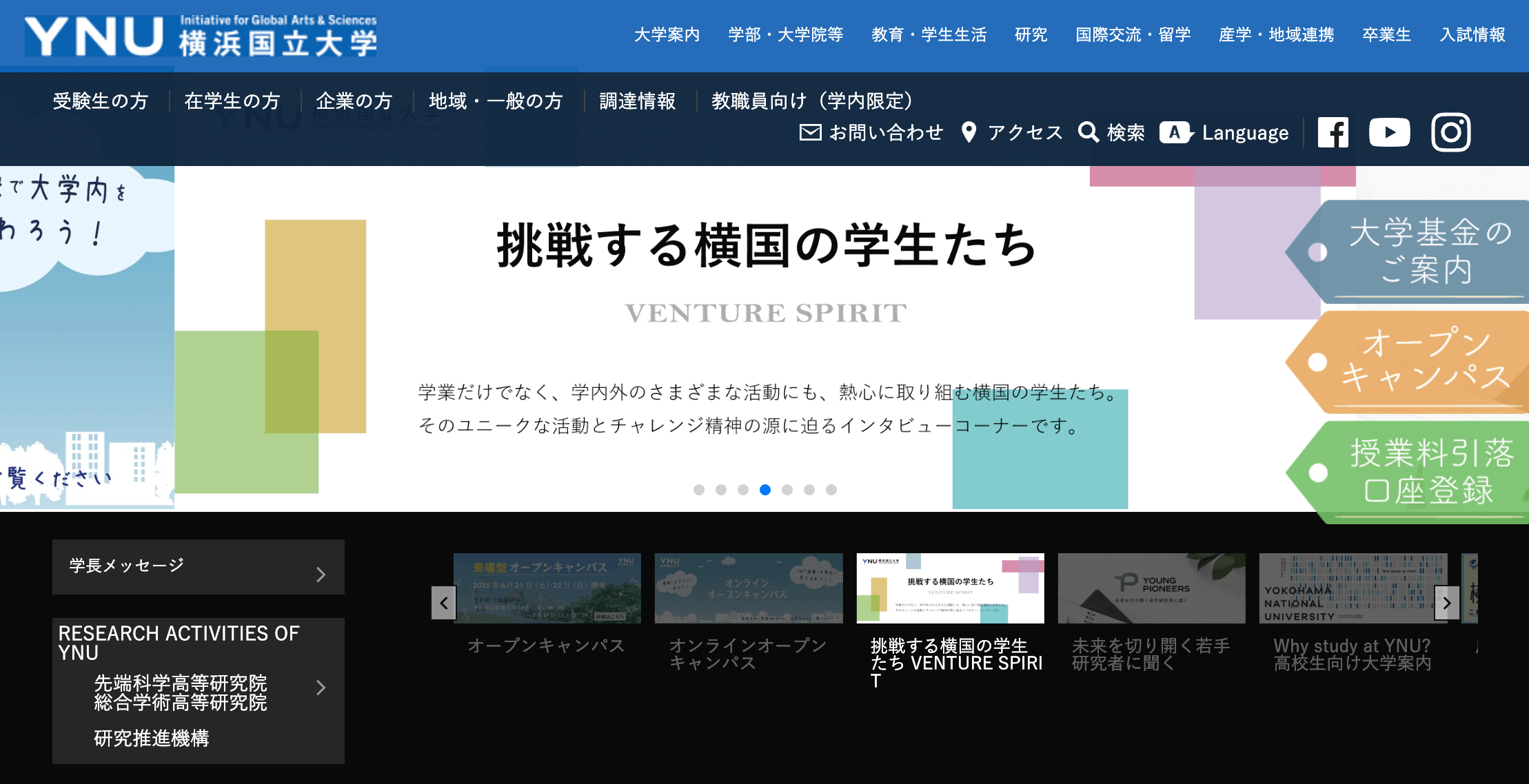Select YOUNG PIONEERS thumbnail image
The height and width of the screenshot is (784, 1529).
pyautogui.click(x=1152, y=588)
